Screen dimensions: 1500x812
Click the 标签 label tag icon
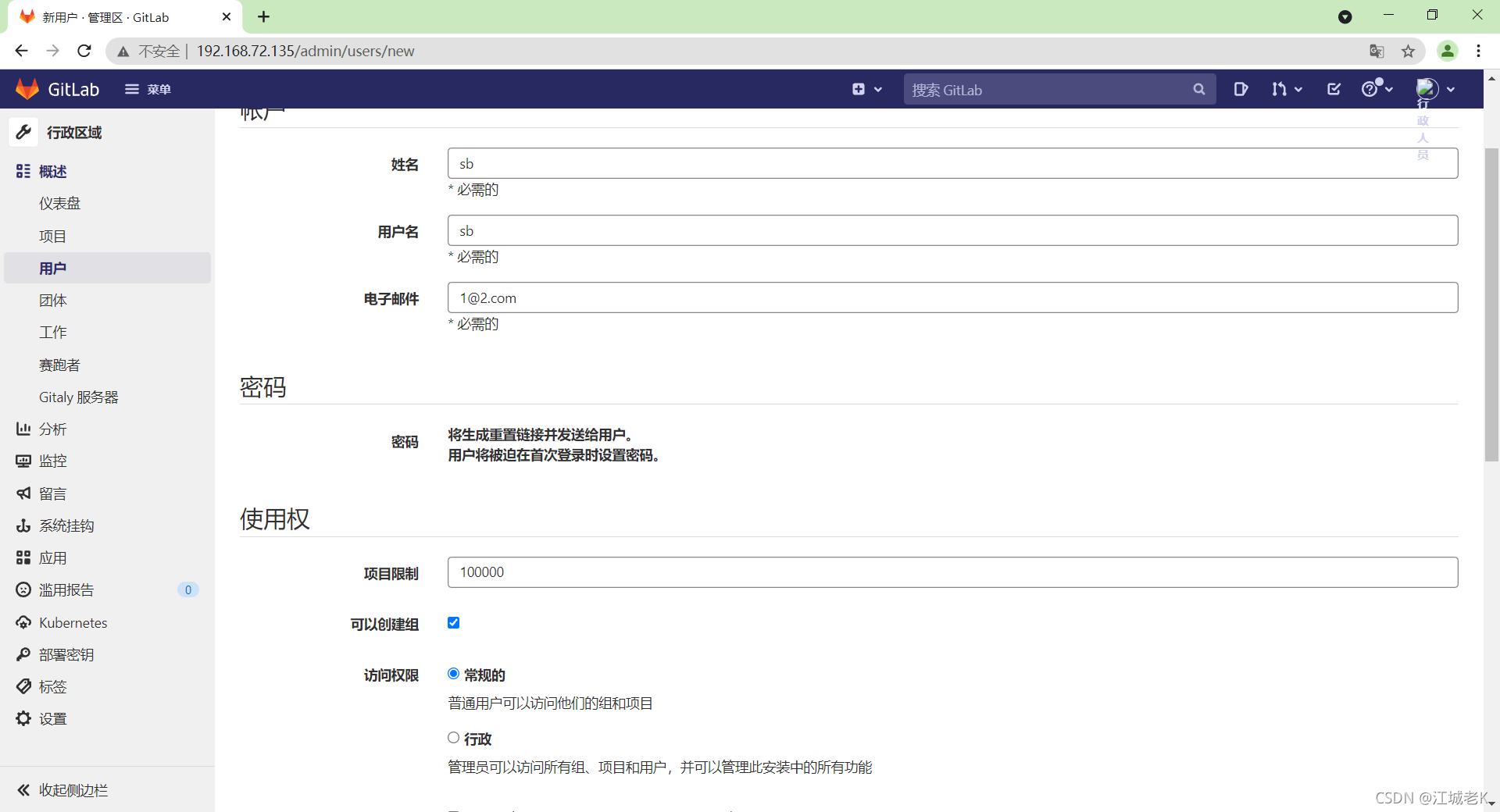click(x=23, y=686)
